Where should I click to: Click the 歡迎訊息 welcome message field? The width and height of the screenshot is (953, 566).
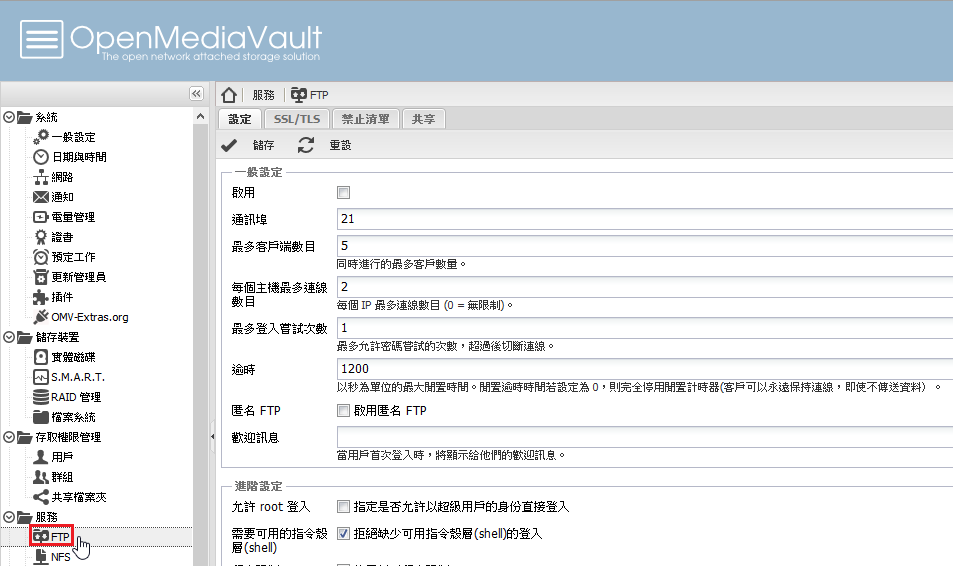(645, 437)
